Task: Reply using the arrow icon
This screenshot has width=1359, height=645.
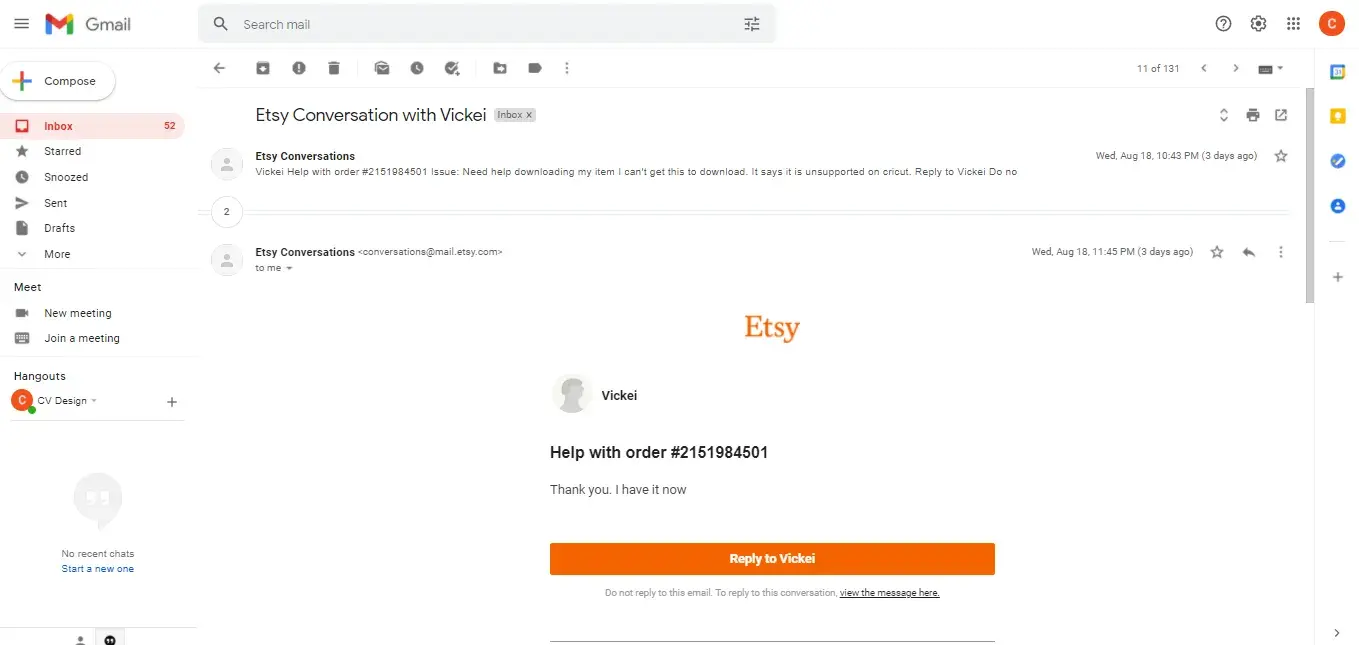Action: (1249, 252)
